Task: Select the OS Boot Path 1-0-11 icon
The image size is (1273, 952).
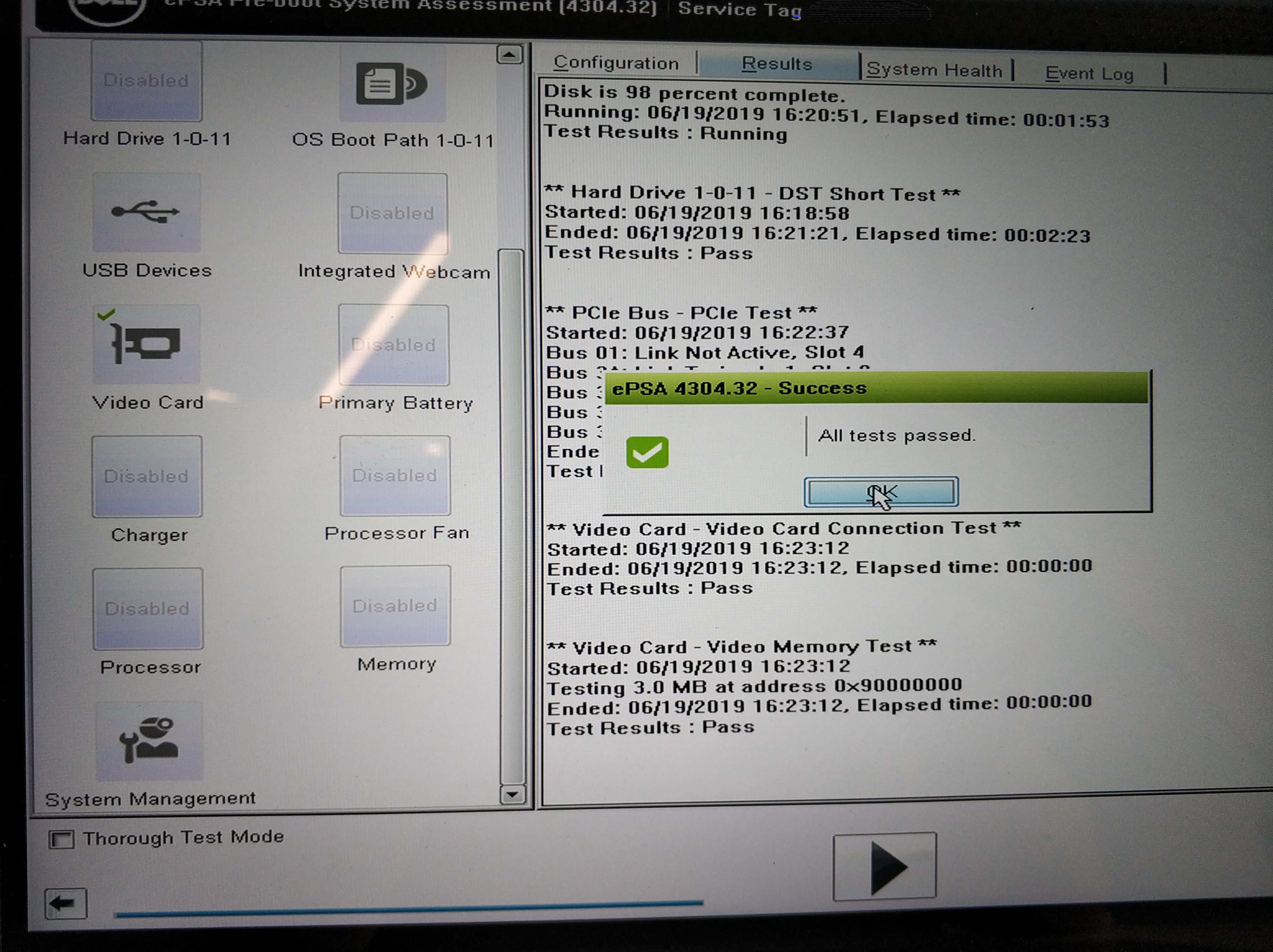Action: pyautogui.click(x=392, y=83)
